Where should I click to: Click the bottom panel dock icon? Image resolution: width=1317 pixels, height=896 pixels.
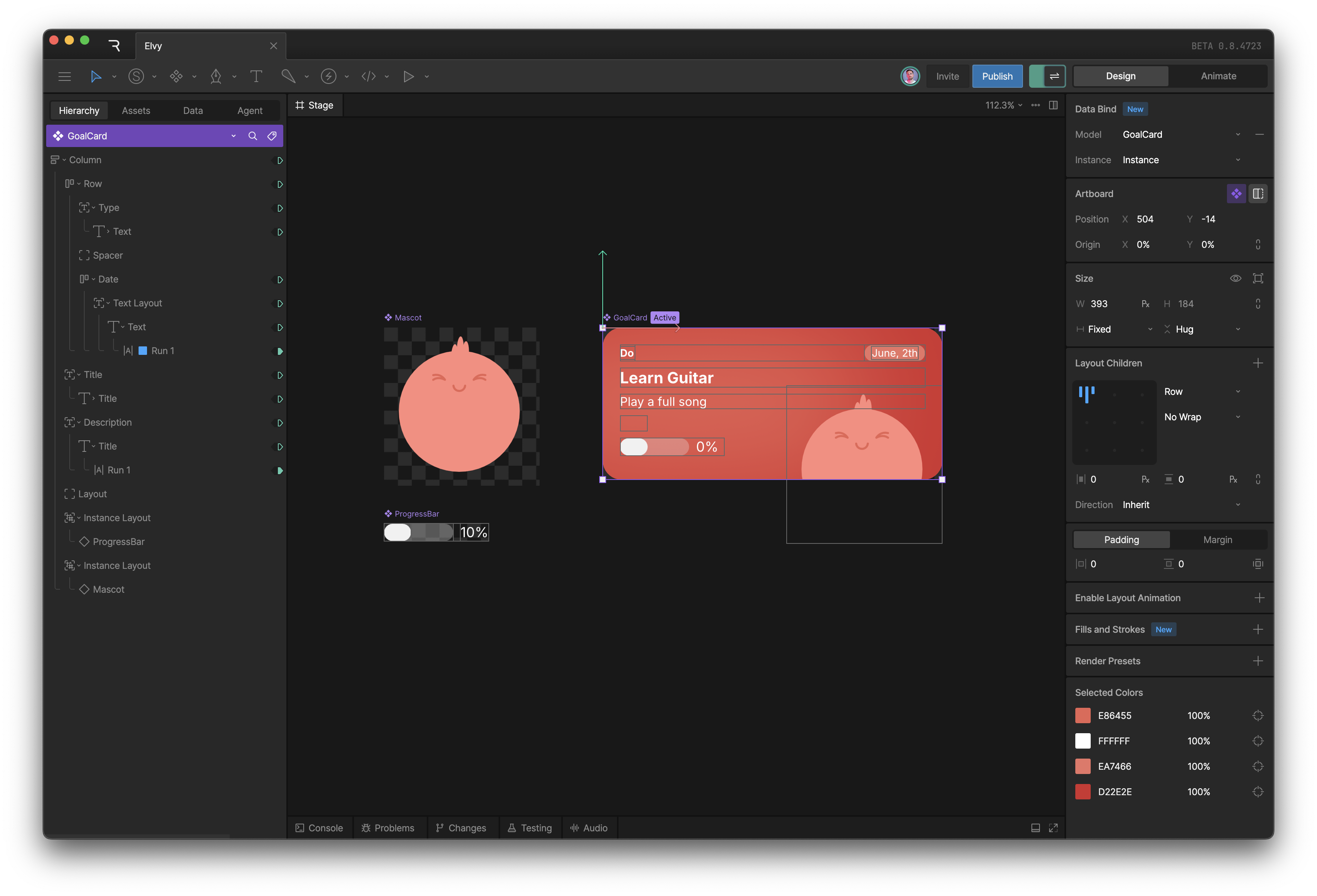pos(1035,828)
